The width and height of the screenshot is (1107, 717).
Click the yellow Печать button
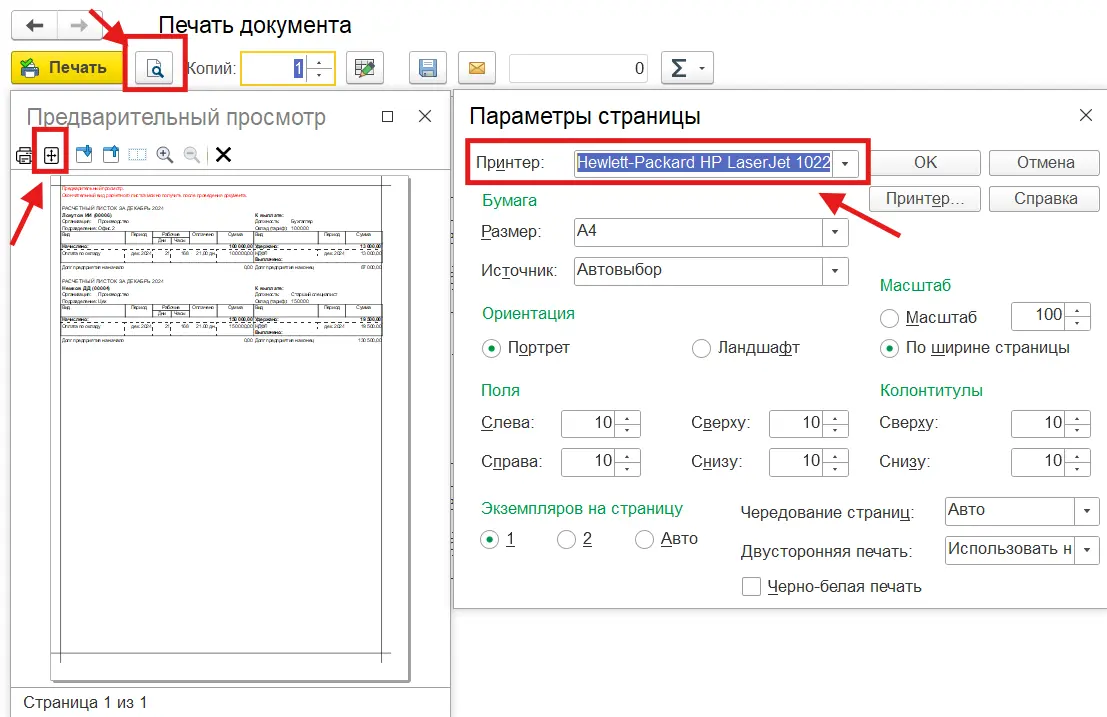pos(65,68)
